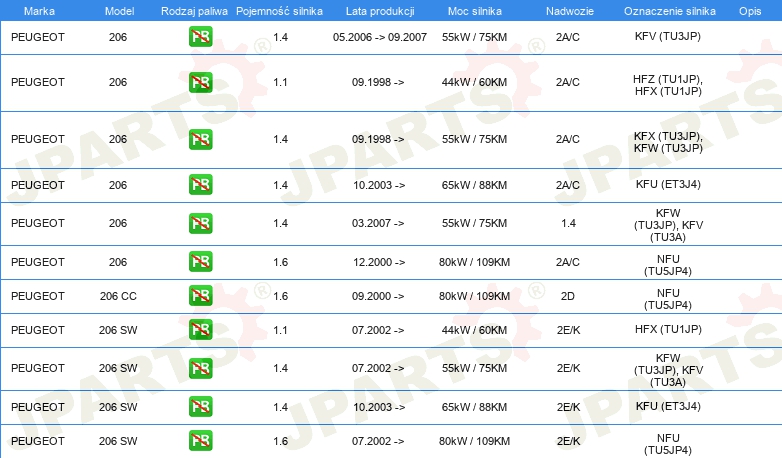The width and height of the screenshot is (782, 458).
Task: Click KFW (TU3JP), KFV (TU3A) in 206 SW row
Action: 668,370
